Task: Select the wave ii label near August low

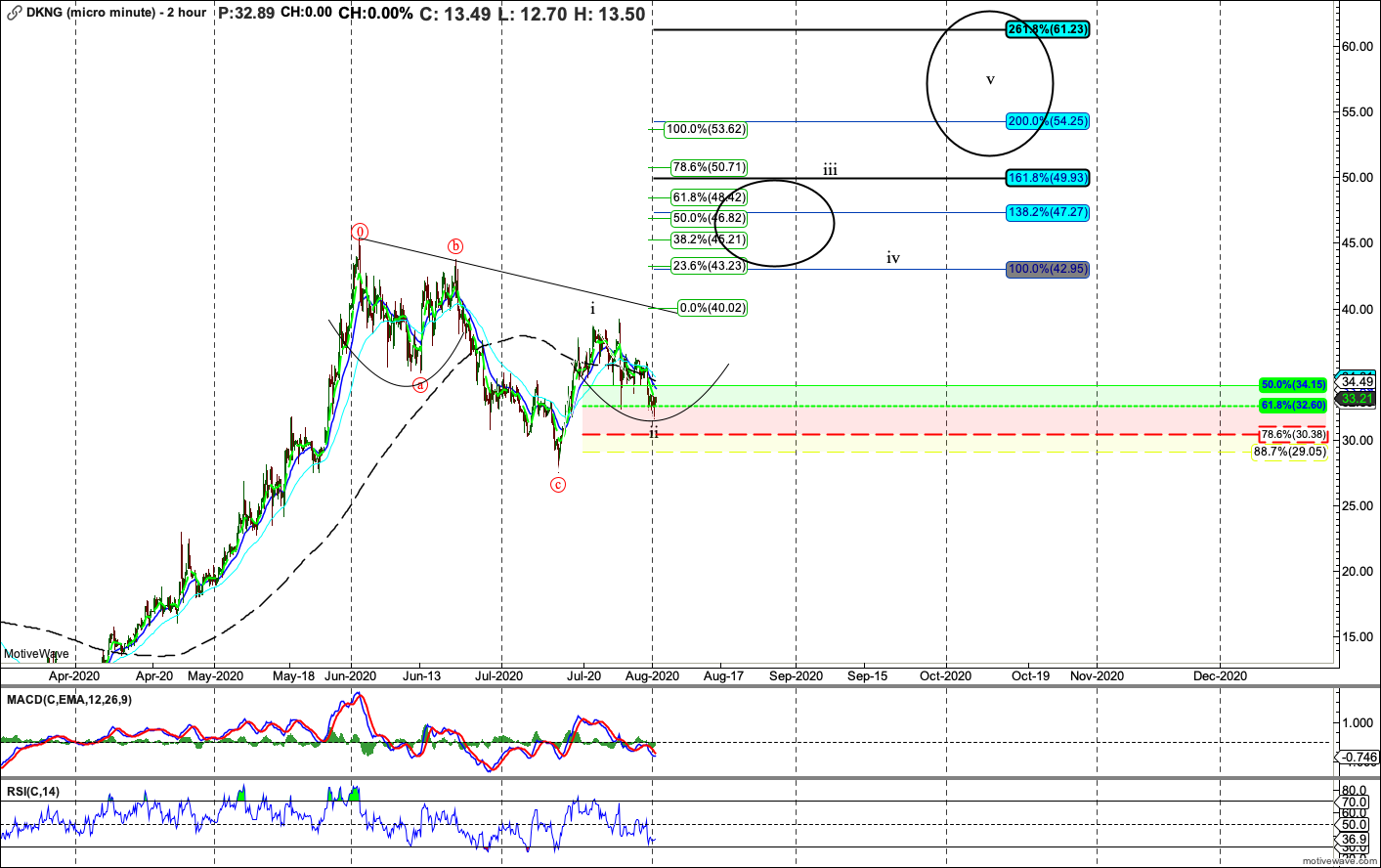Action: [x=654, y=432]
